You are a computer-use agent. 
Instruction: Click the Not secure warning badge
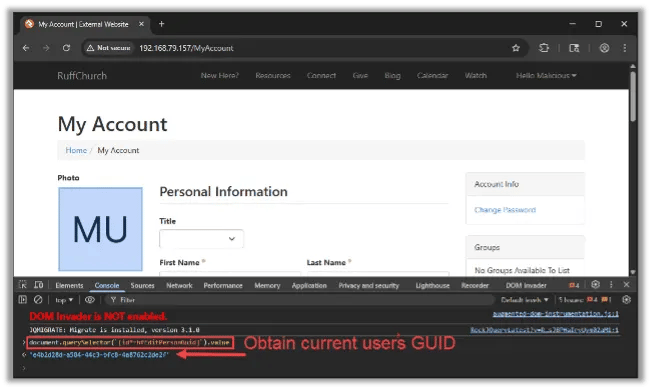[108, 48]
